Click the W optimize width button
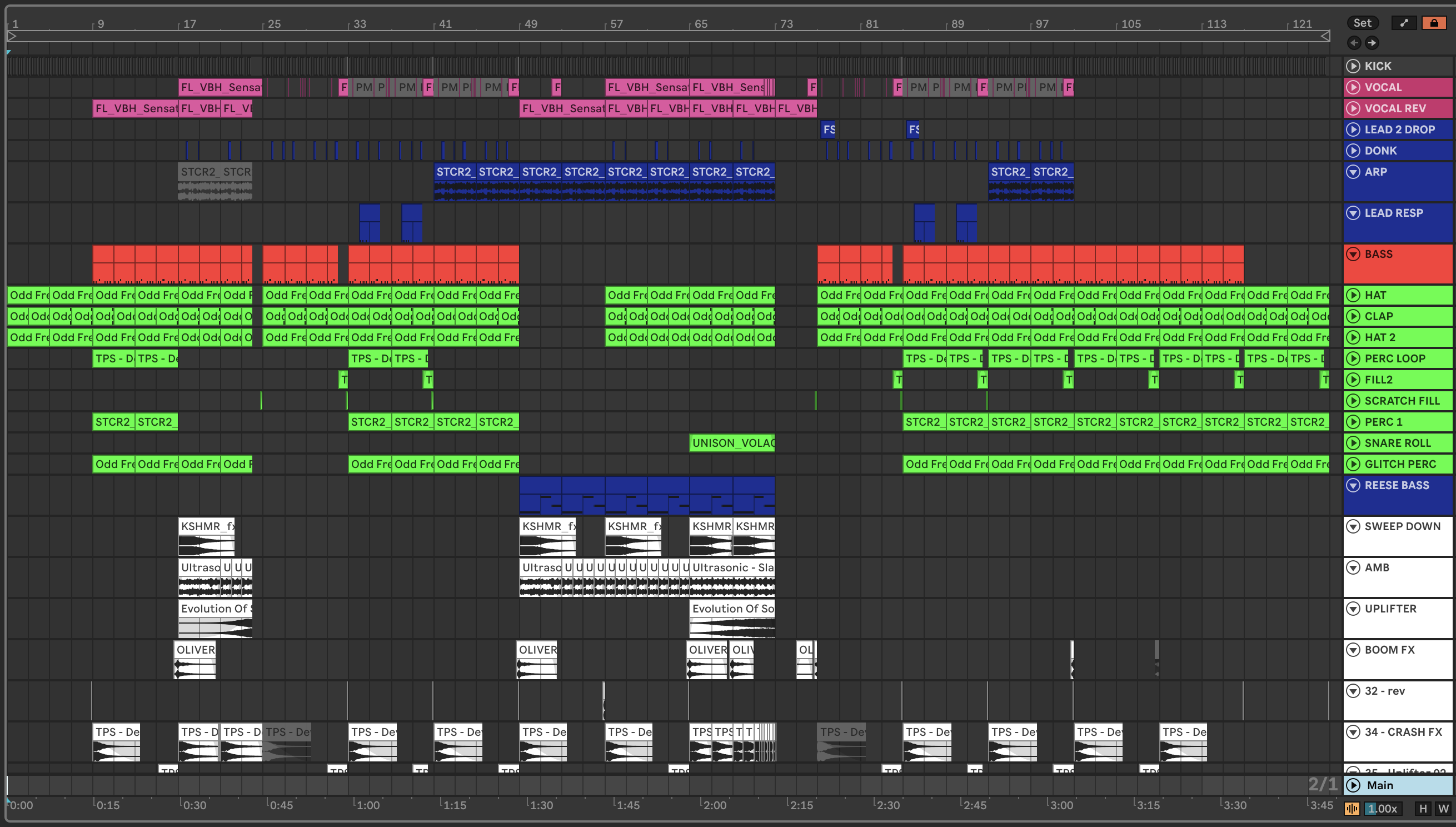The width and height of the screenshot is (1456, 827). [1443, 808]
